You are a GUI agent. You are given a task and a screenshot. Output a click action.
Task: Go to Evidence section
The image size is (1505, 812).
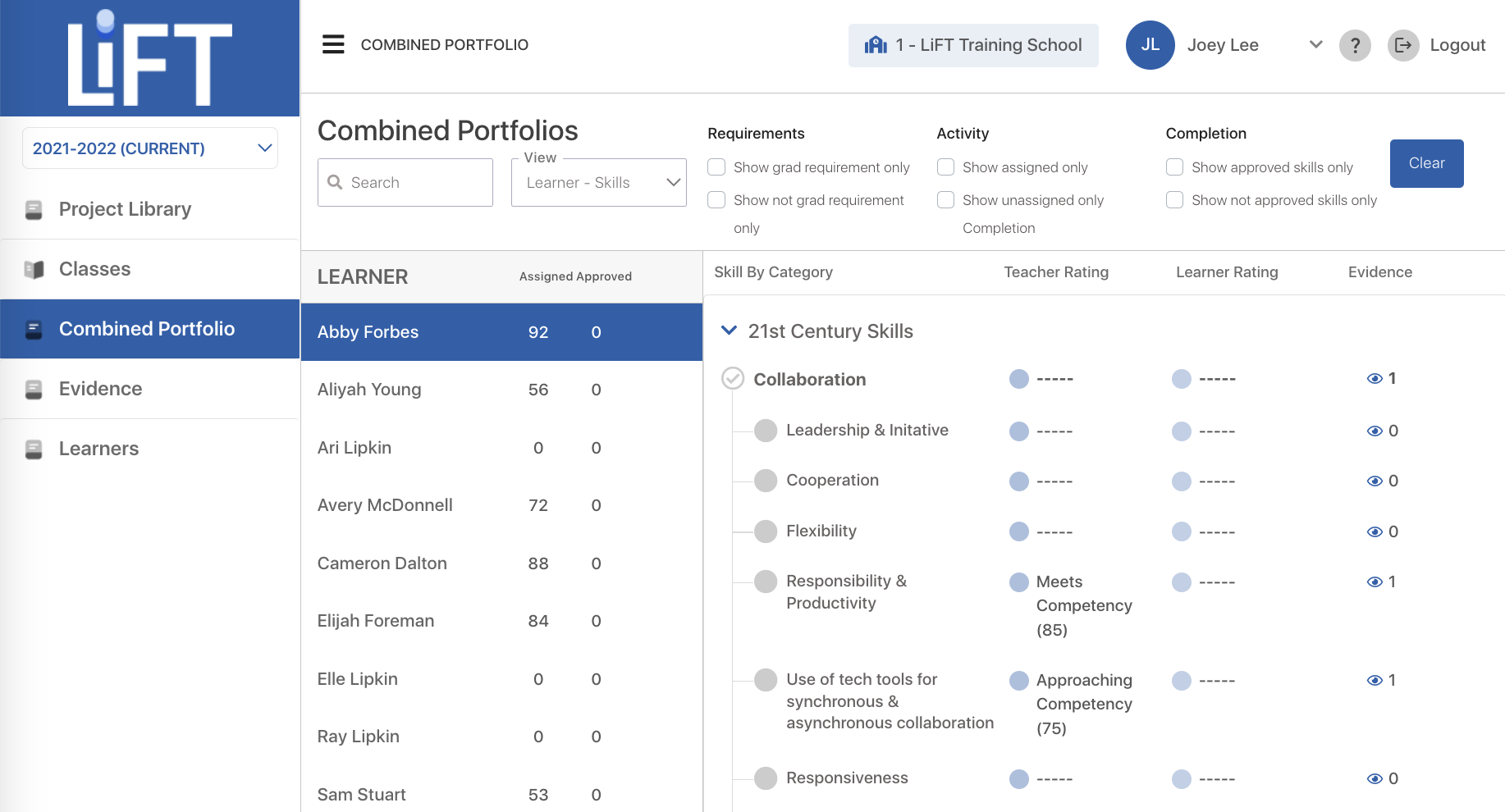click(x=150, y=390)
